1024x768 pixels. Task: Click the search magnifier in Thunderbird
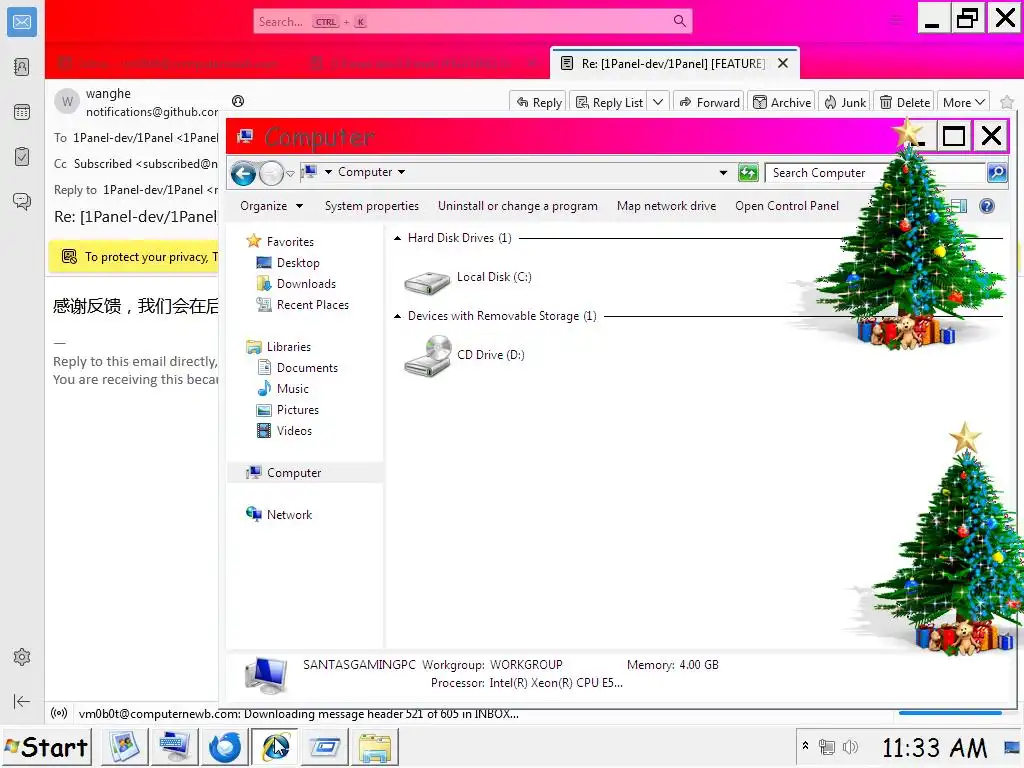click(x=679, y=22)
